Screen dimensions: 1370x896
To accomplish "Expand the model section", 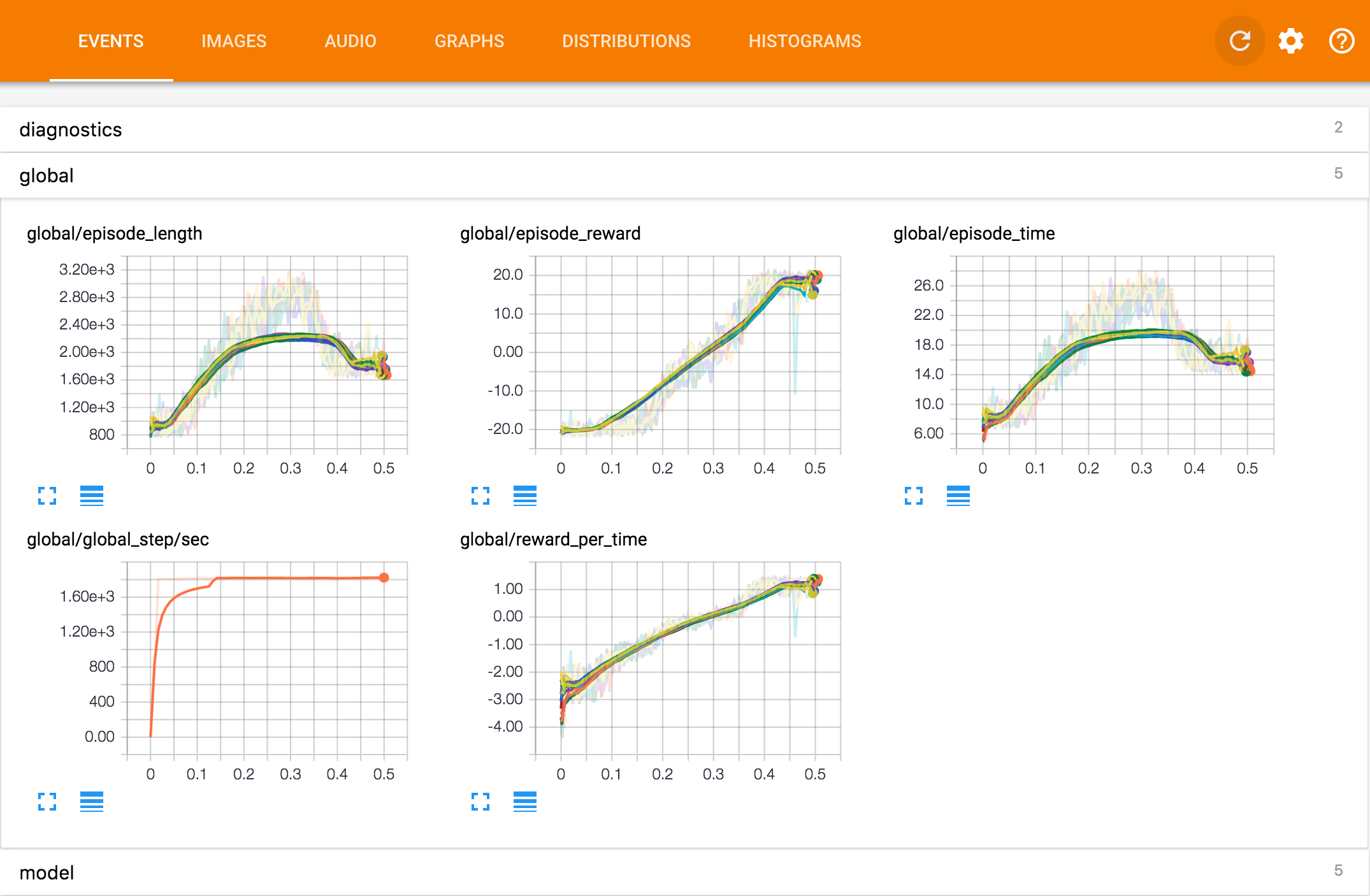I will [x=684, y=872].
